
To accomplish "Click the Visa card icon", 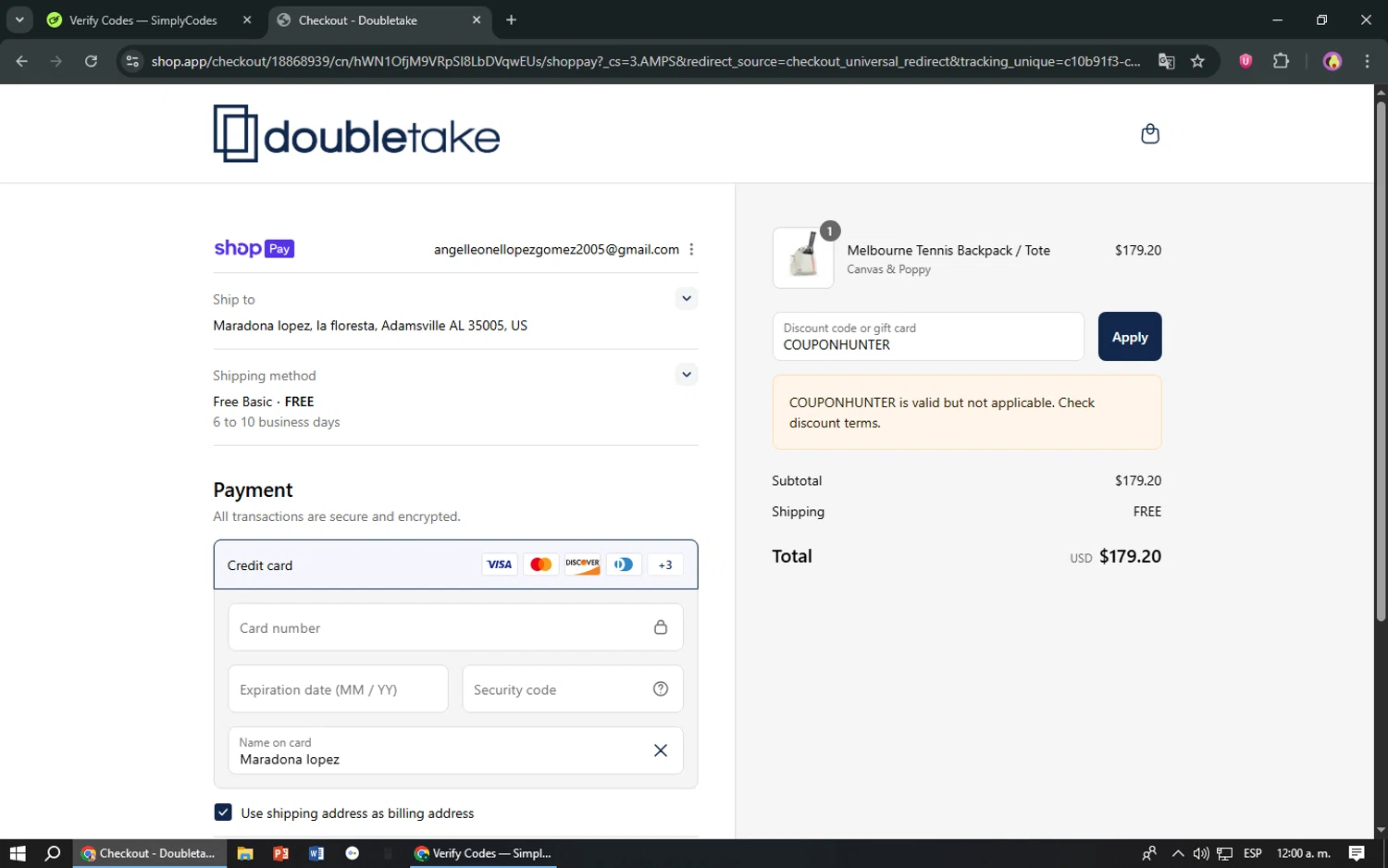I will (500, 564).
